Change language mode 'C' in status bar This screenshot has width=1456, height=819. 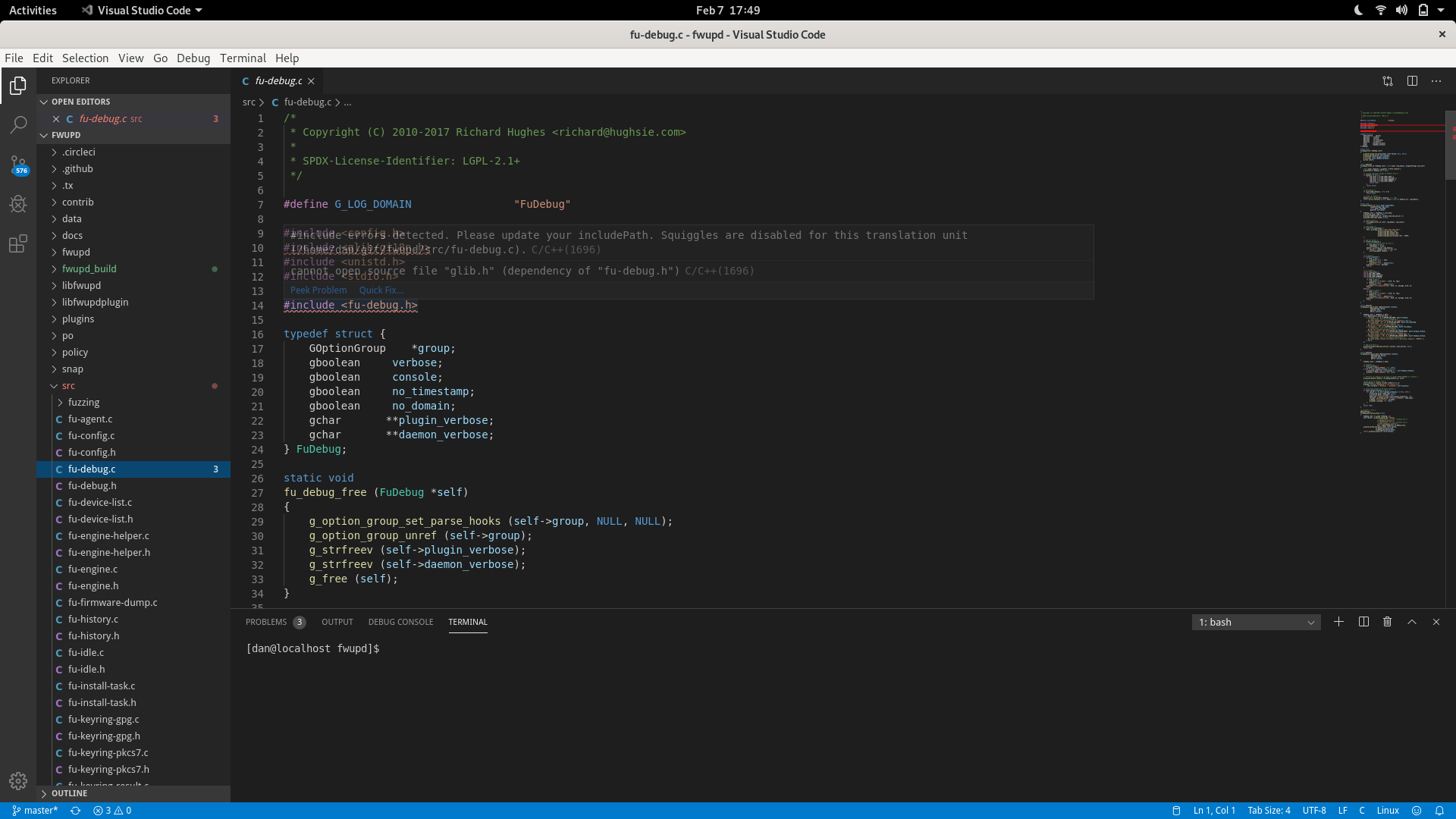pos(1362,811)
